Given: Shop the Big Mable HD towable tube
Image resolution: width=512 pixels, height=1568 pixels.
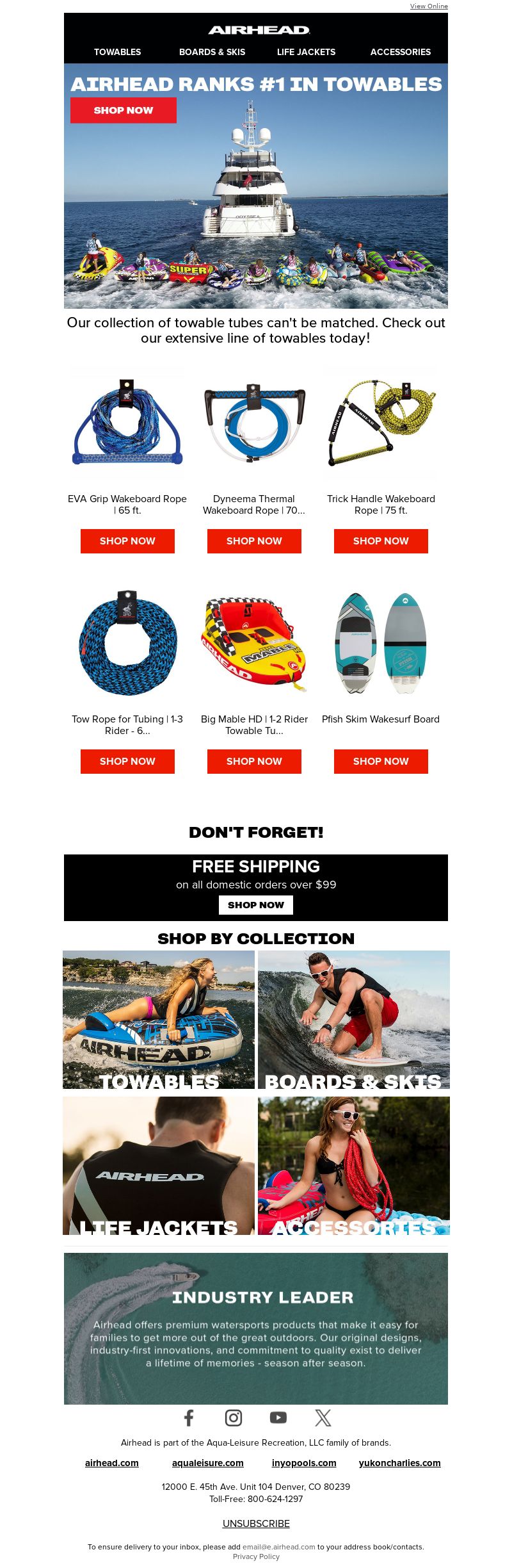Looking at the screenshot, I should 254,762.
